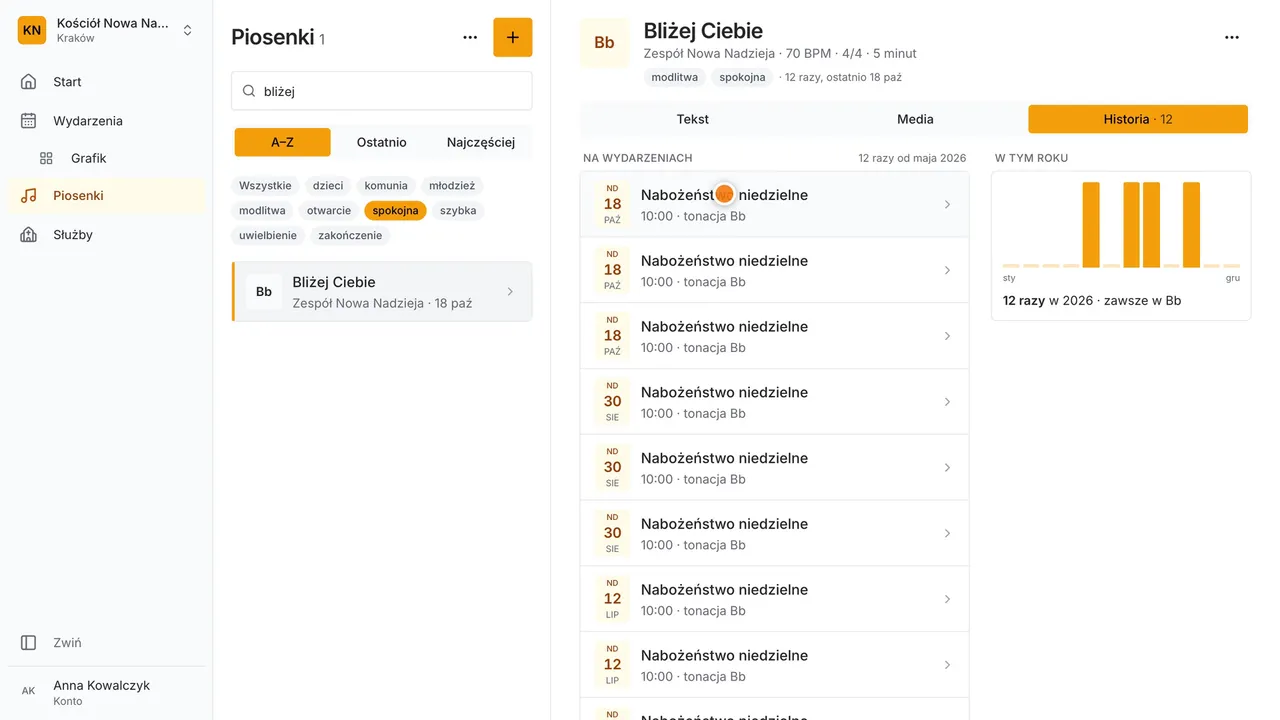Toggle the otwarcie tag filter

pyautogui.click(x=329, y=211)
